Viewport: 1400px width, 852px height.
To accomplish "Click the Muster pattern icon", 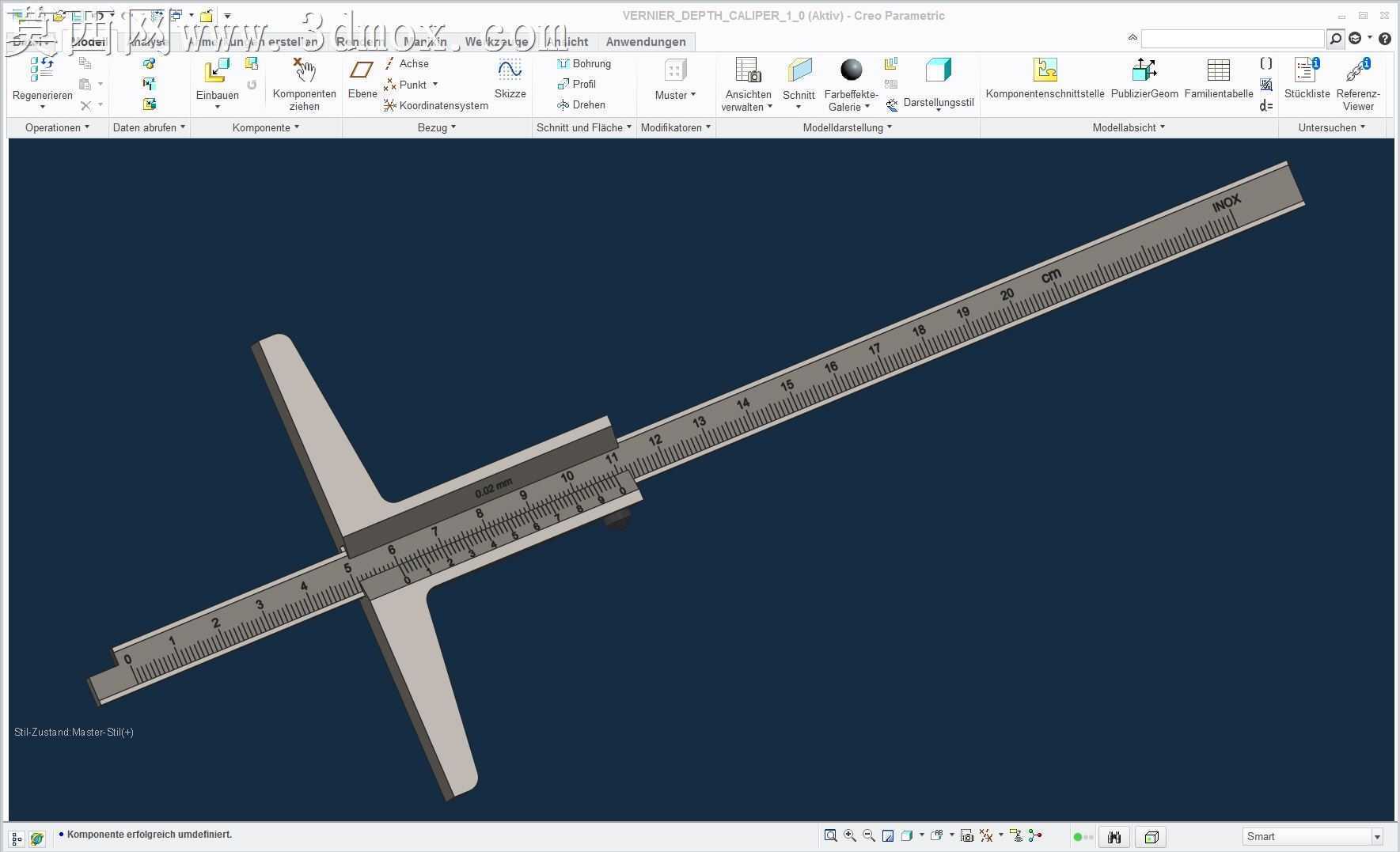I will 675,70.
